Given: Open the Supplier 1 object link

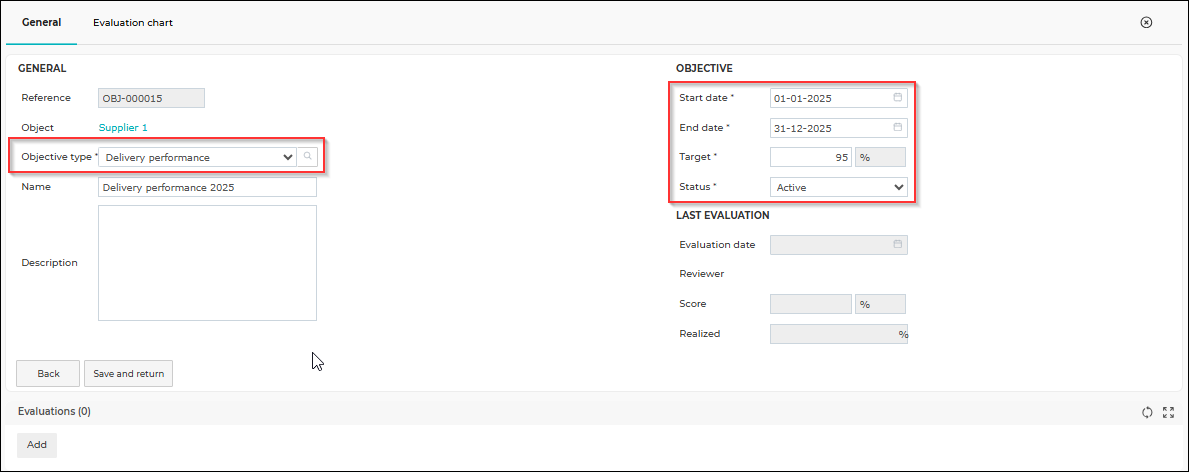Looking at the screenshot, I should tap(123, 127).
